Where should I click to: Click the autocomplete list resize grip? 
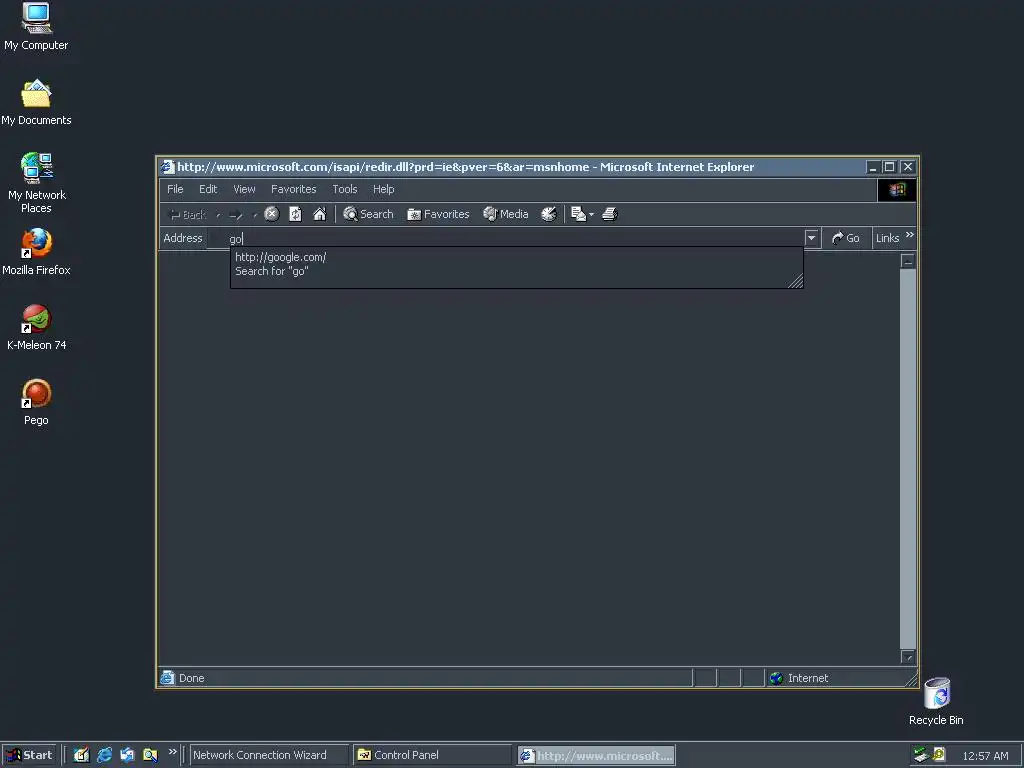[795, 281]
